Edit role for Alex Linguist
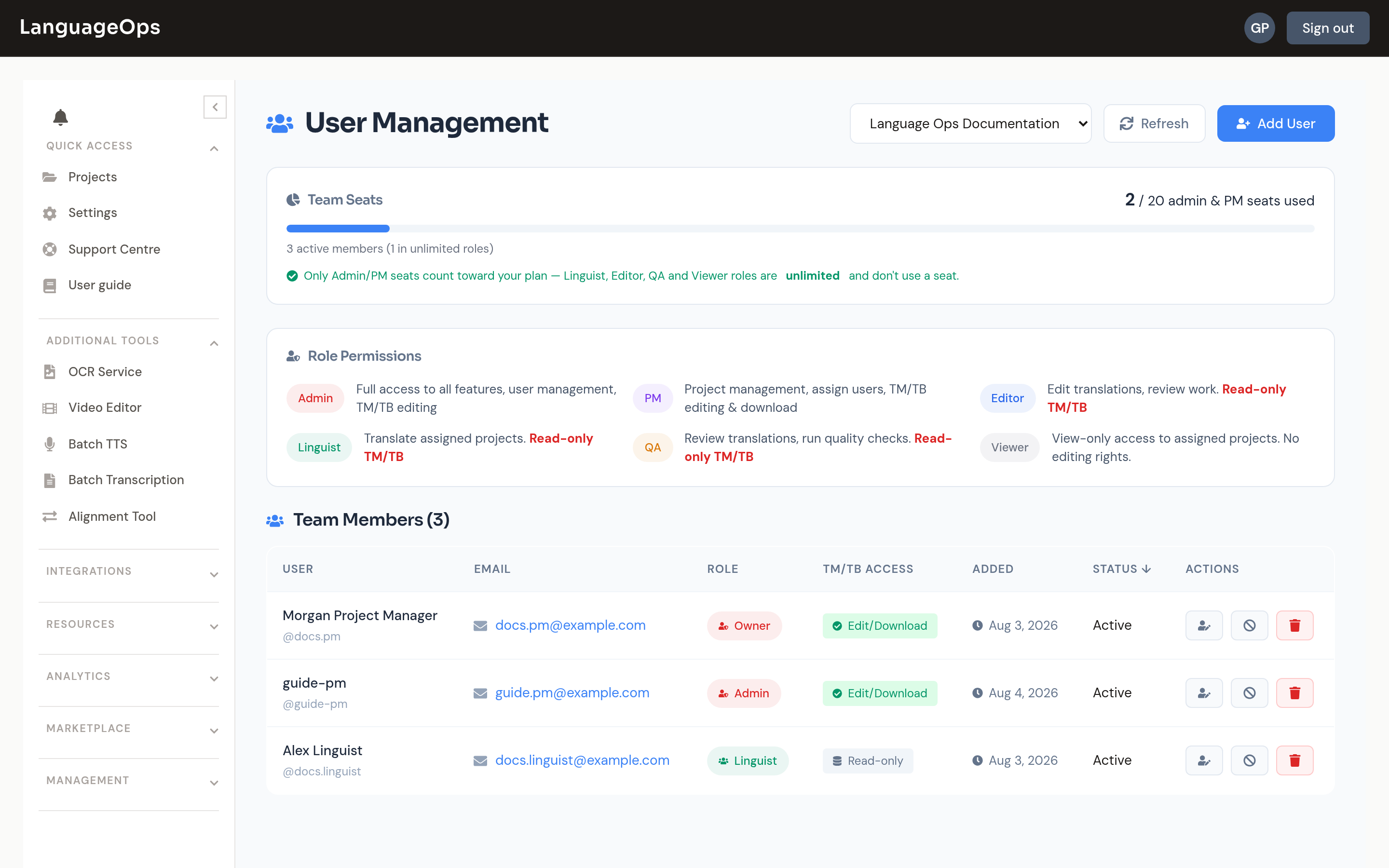Screen dimensions: 1389x868 (1204, 760)
